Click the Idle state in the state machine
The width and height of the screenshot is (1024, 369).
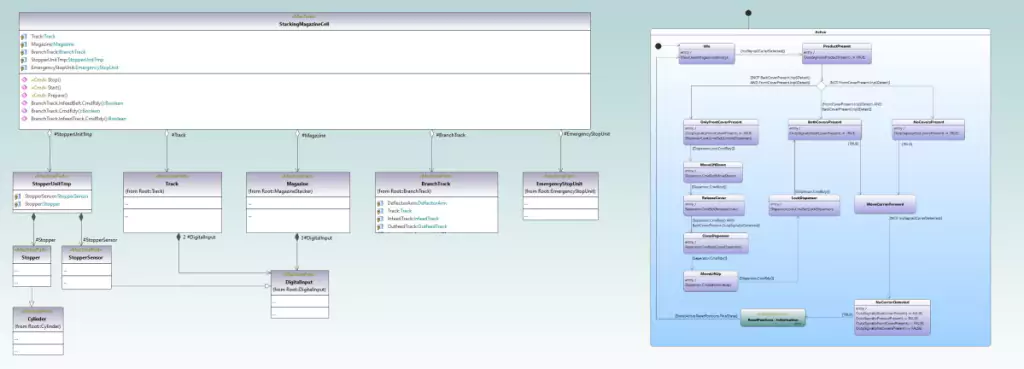707,54
